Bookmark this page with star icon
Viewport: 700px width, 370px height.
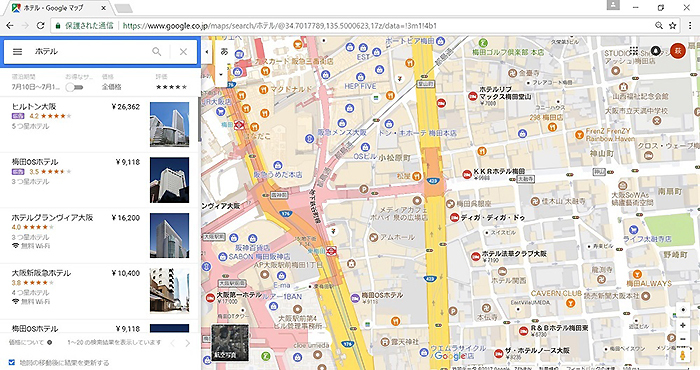coord(673,26)
